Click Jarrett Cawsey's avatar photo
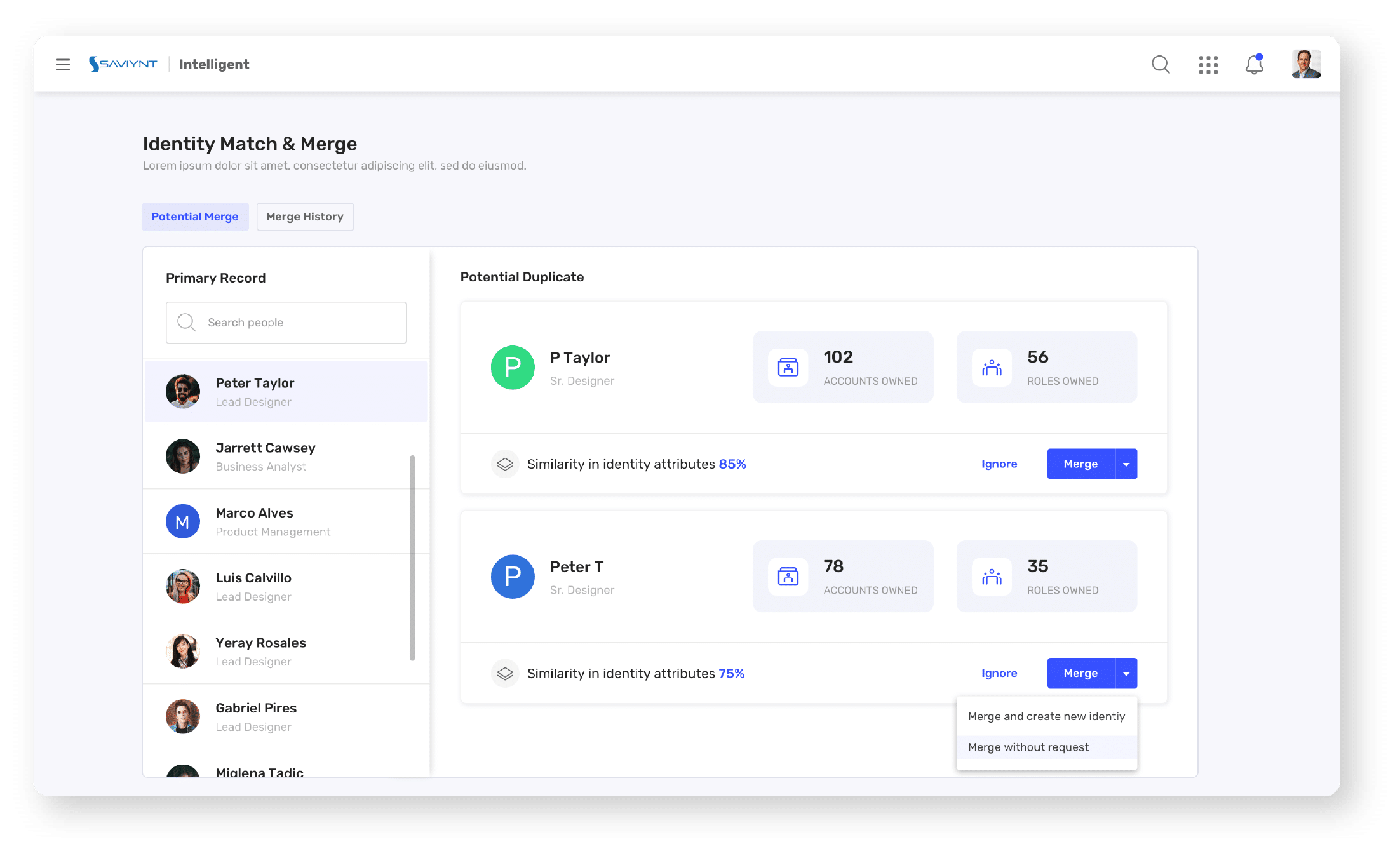Viewport: 1400px width, 856px height. click(x=183, y=457)
